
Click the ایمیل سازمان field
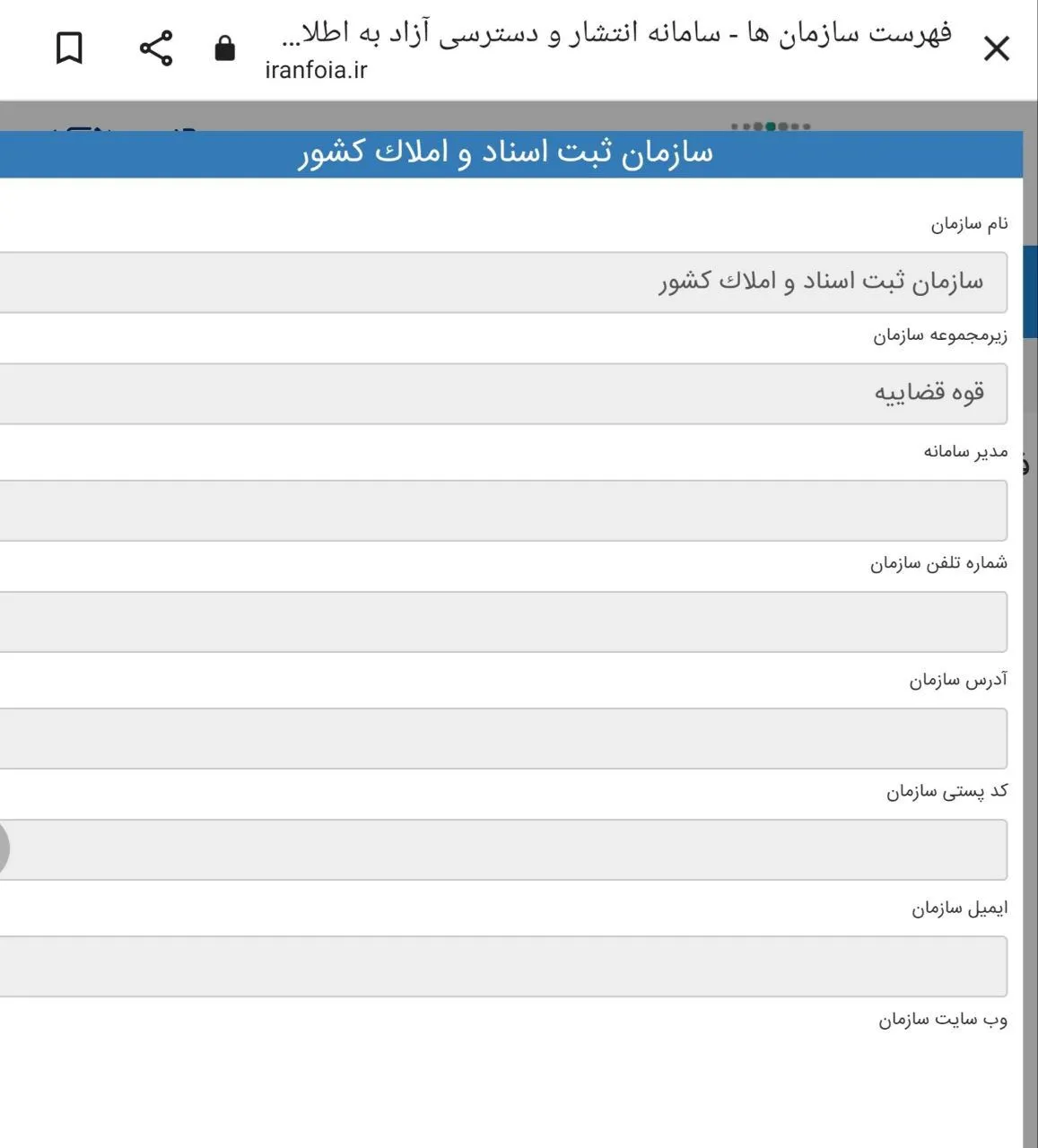point(502,966)
